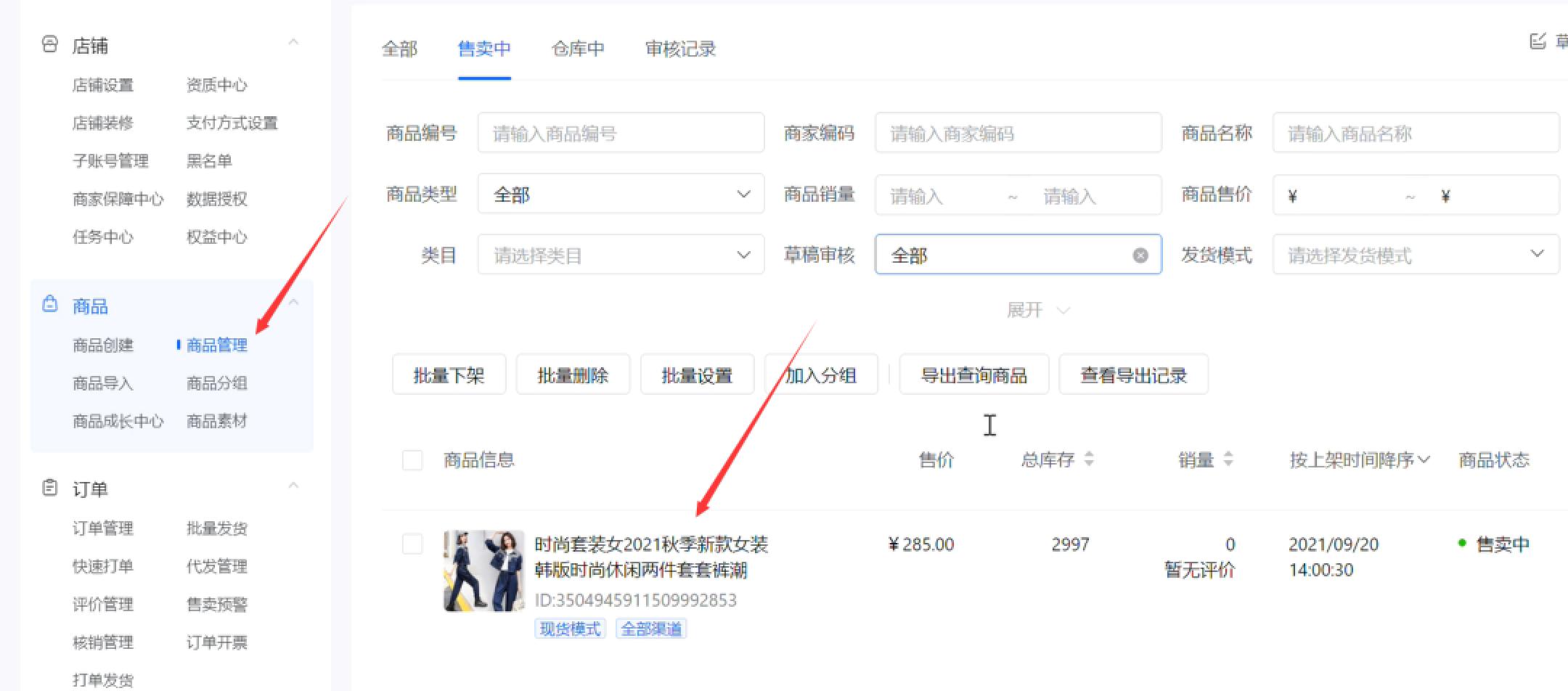The height and width of the screenshot is (691, 1568).
Task: Open 权益中心 in the sidebar
Action: (217, 237)
